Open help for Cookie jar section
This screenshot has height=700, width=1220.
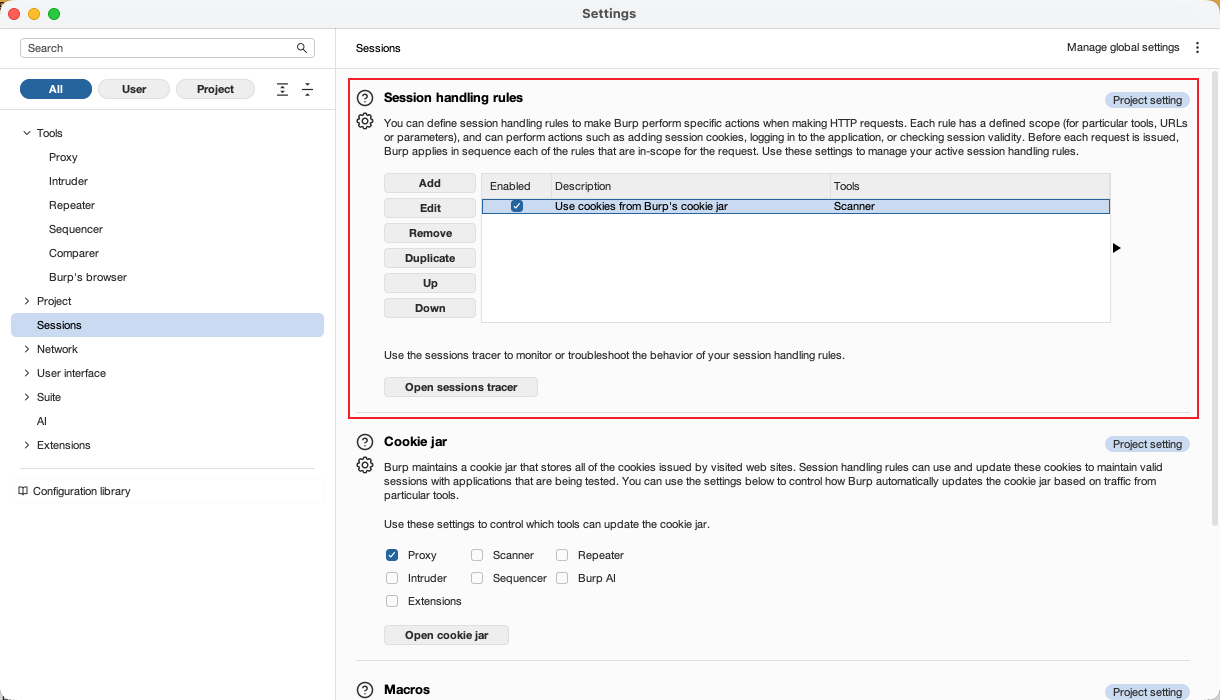(365, 442)
